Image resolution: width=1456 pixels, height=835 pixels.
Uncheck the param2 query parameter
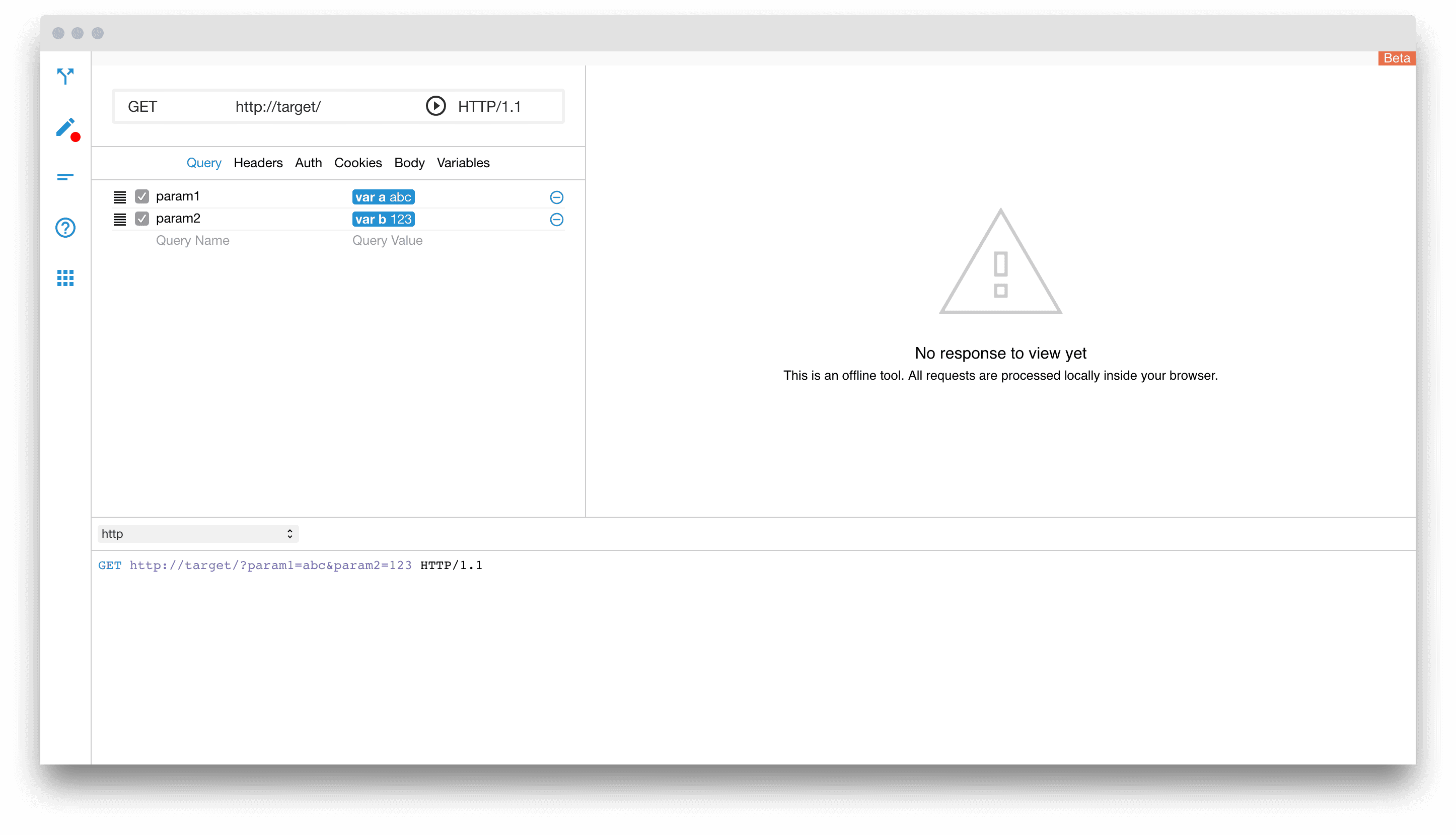pyautogui.click(x=141, y=219)
